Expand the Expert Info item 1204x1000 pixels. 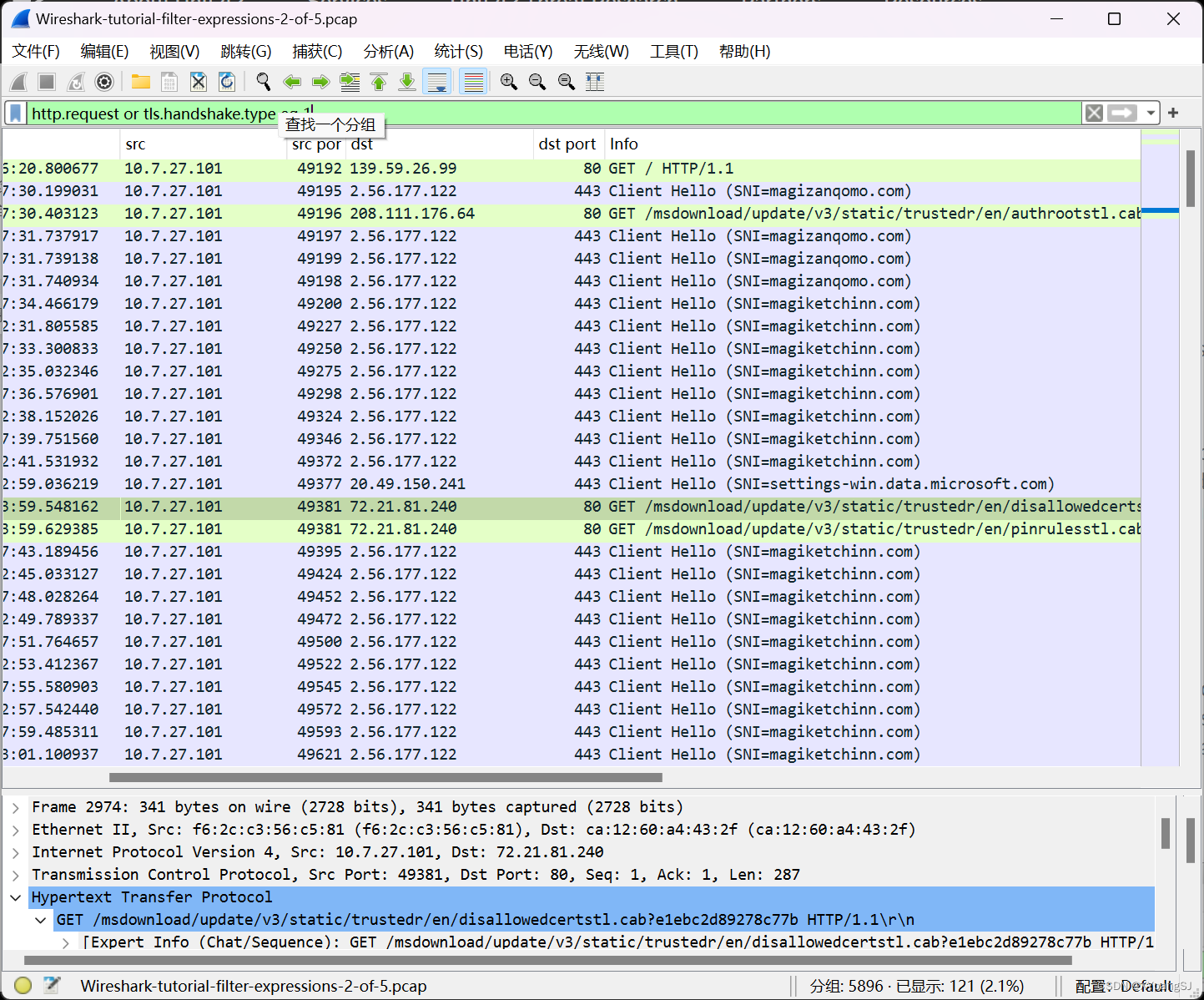[x=66, y=942]
